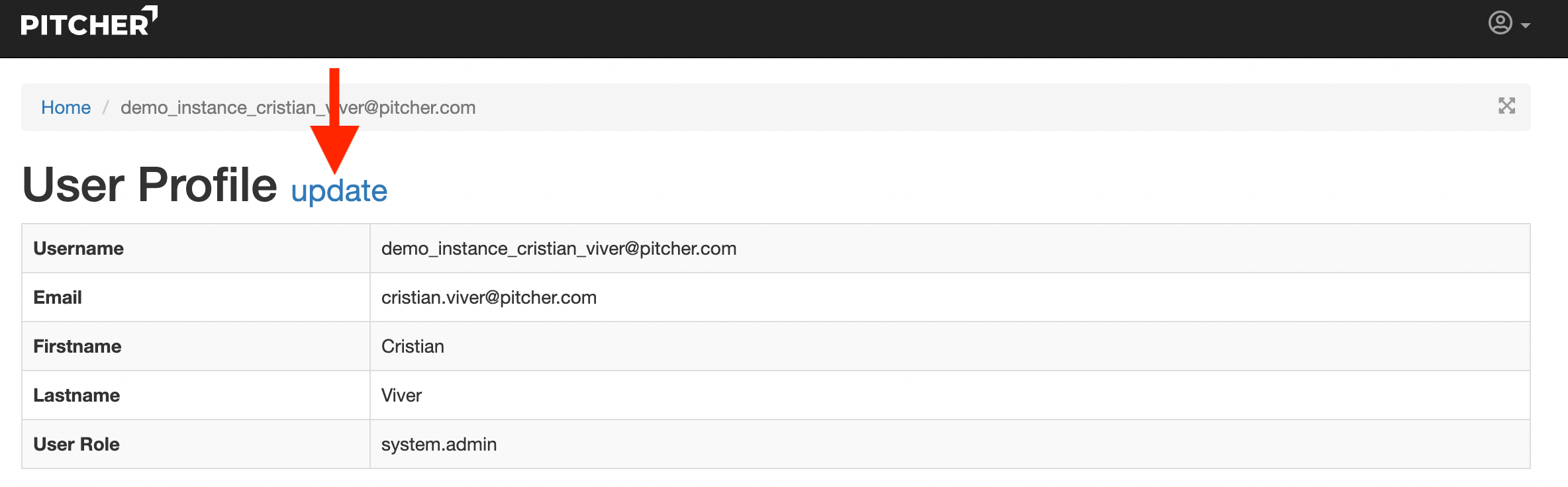1568x487 pixels.
Task: Expand the account dropdown caret
Action: 1526,26
